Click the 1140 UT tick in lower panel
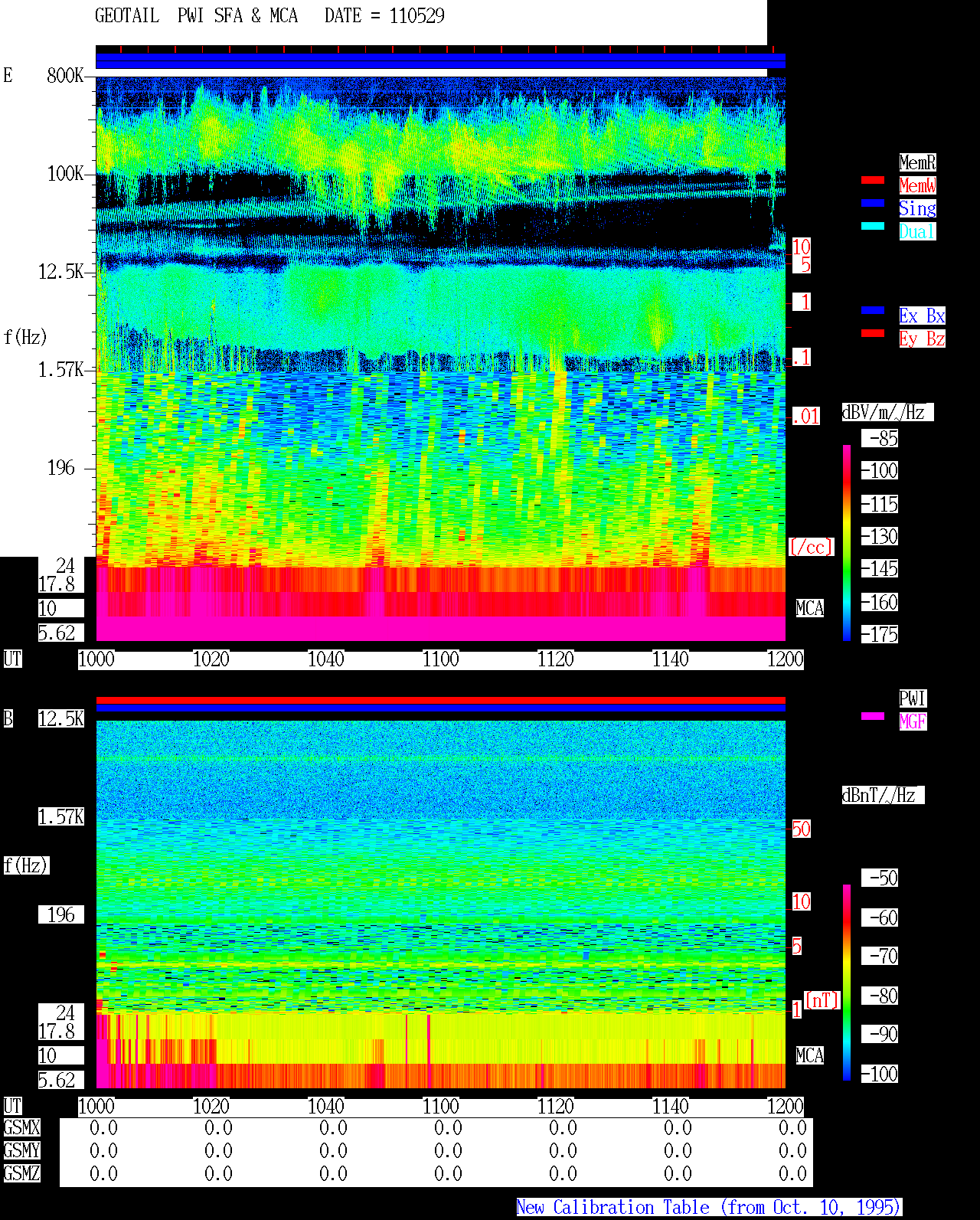This screenshot has width=980, height=1220. click(x=671, y=1107)
